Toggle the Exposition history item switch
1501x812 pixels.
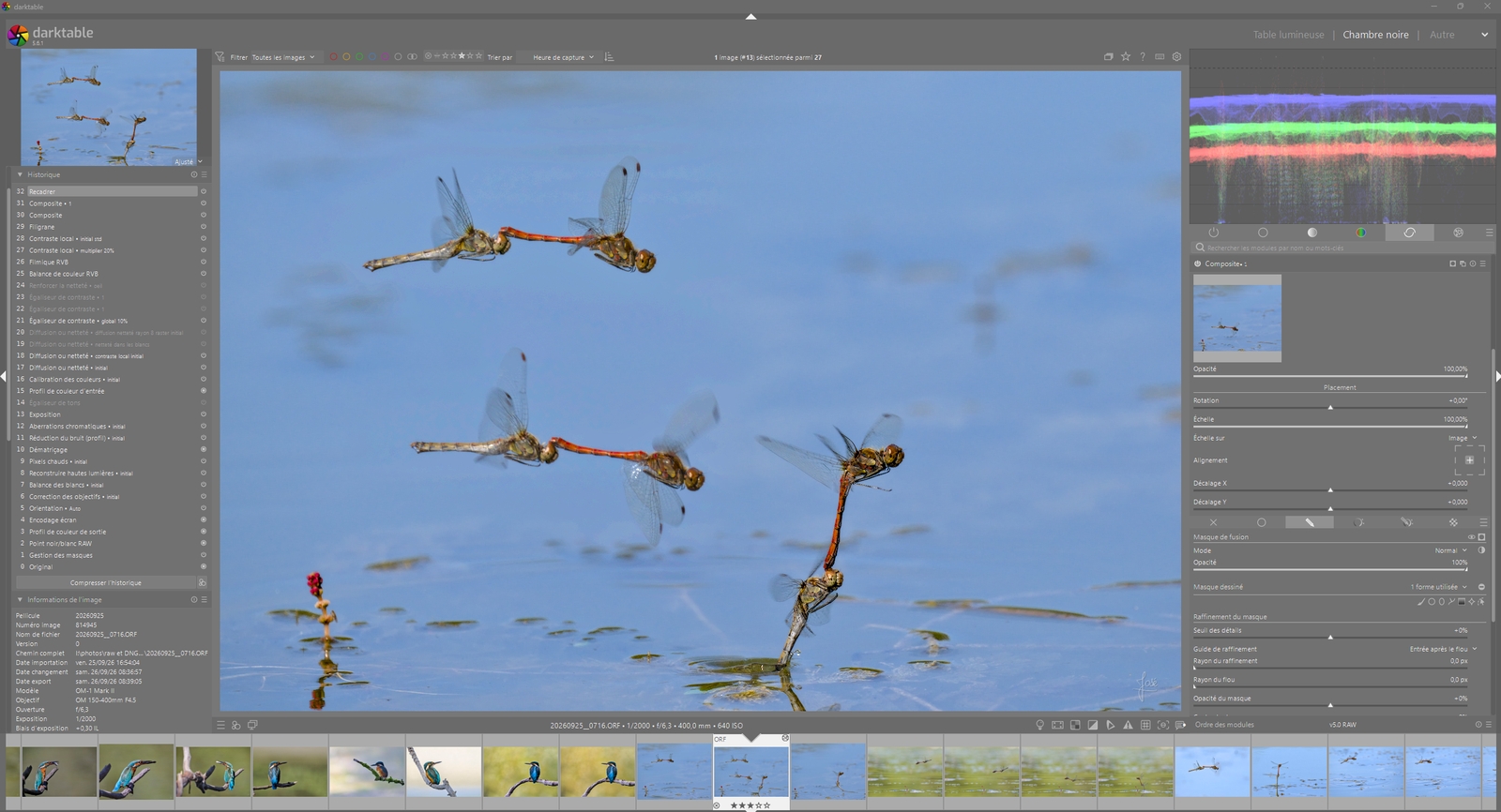pos(204,414)
